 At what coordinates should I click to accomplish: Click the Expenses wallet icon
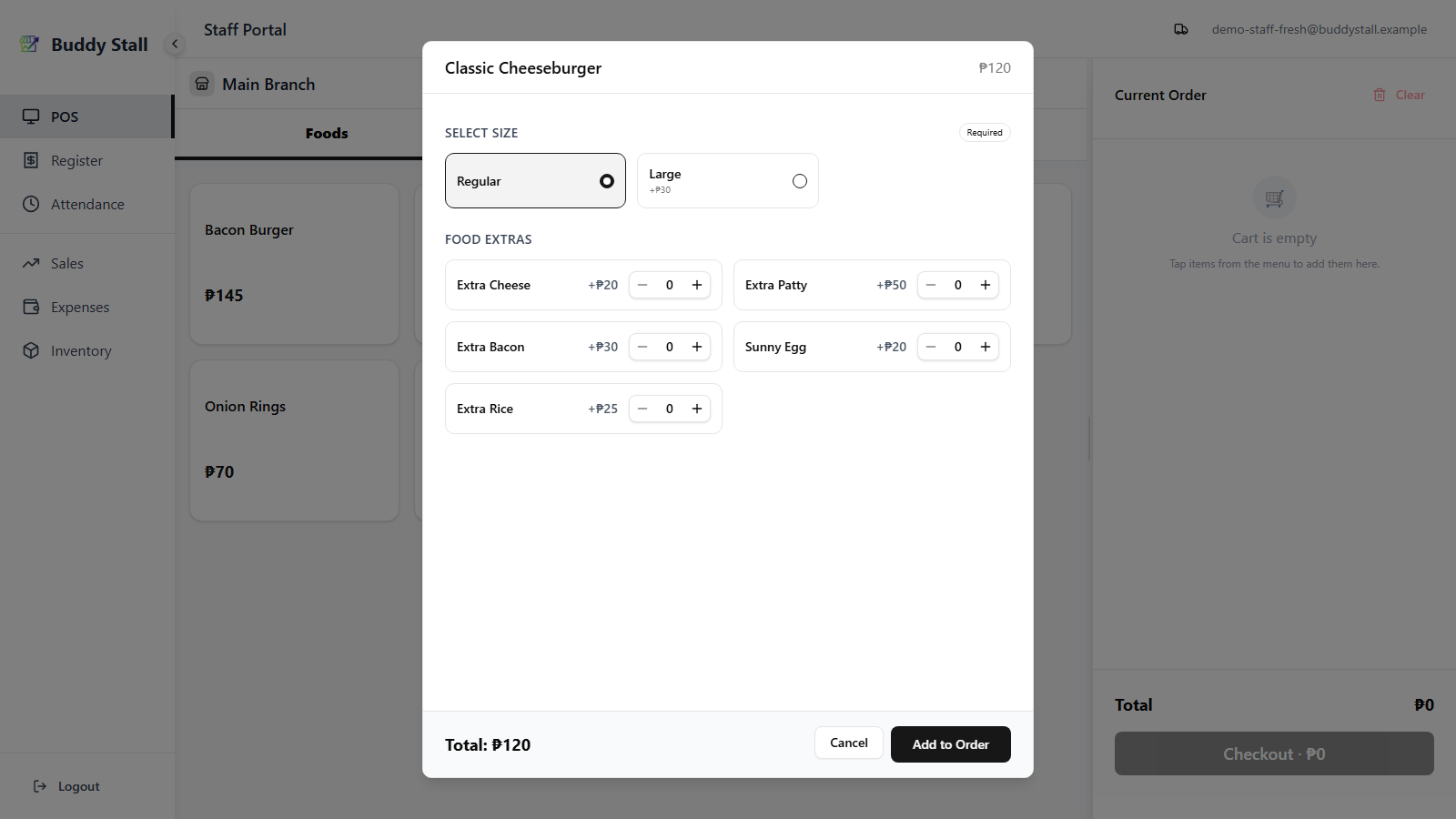point(31,307)
